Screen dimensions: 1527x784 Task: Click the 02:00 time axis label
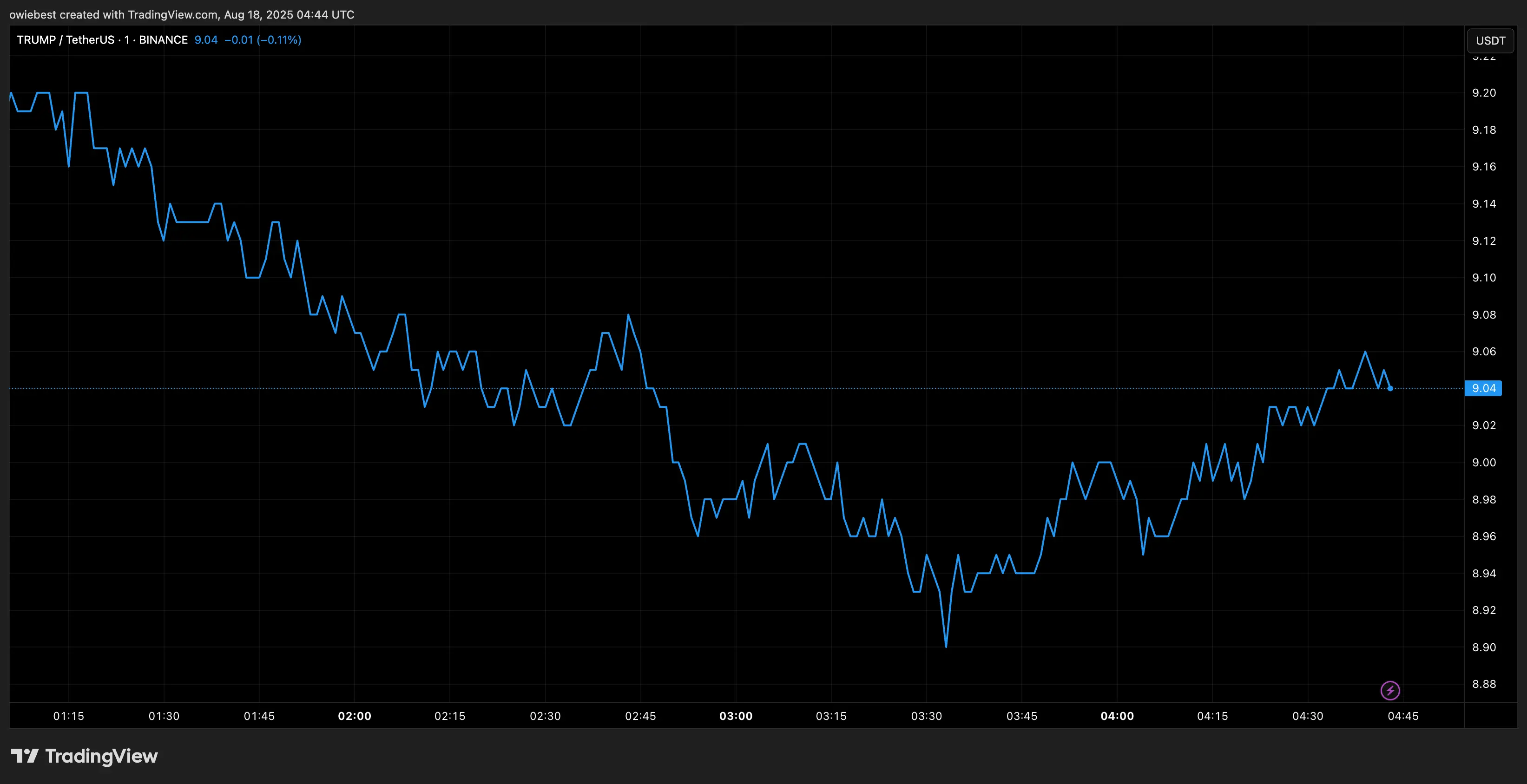(x=355, y=716)
